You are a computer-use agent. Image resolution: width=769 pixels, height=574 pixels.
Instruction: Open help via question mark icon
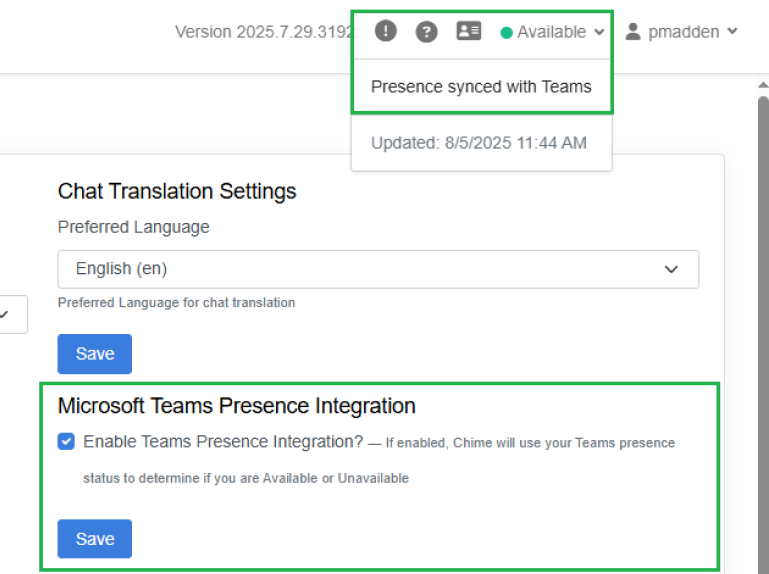coord(427,31)
